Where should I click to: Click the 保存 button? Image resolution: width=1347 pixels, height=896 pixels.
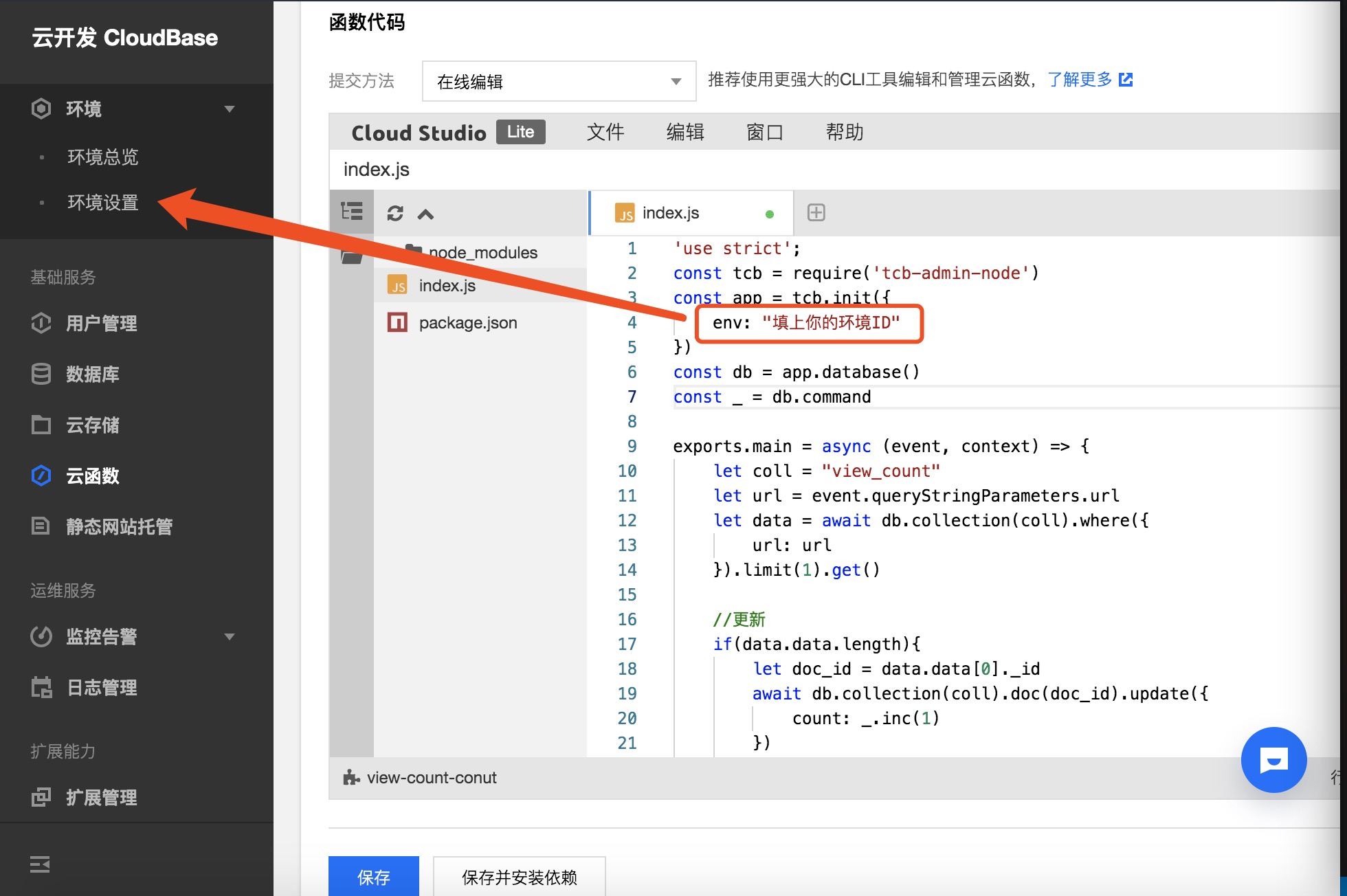(x=374, y=876)
